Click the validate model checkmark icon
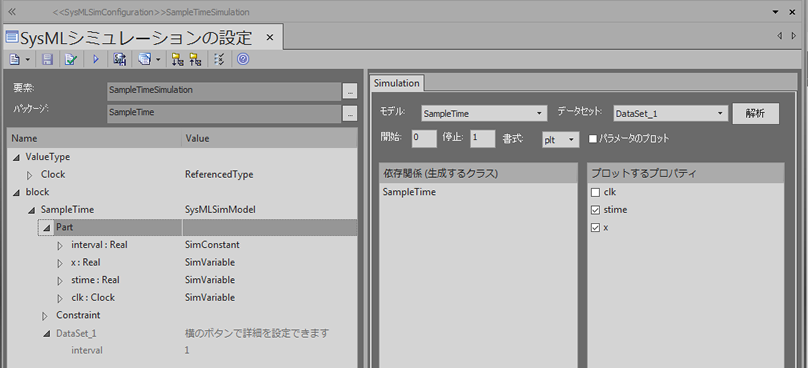Screen dimensions: 808x368 pyautogui.click(x=70, y=60)
